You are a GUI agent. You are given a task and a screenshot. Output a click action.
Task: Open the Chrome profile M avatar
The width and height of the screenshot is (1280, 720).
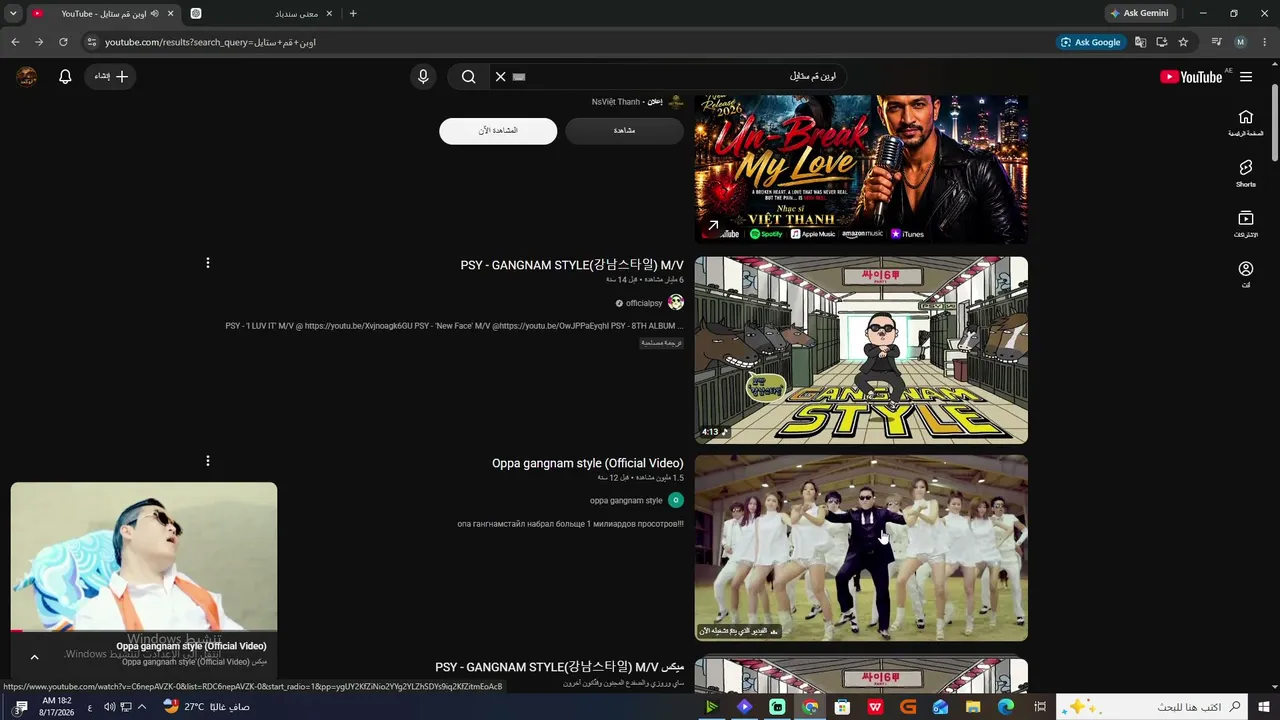(1241, 42)
